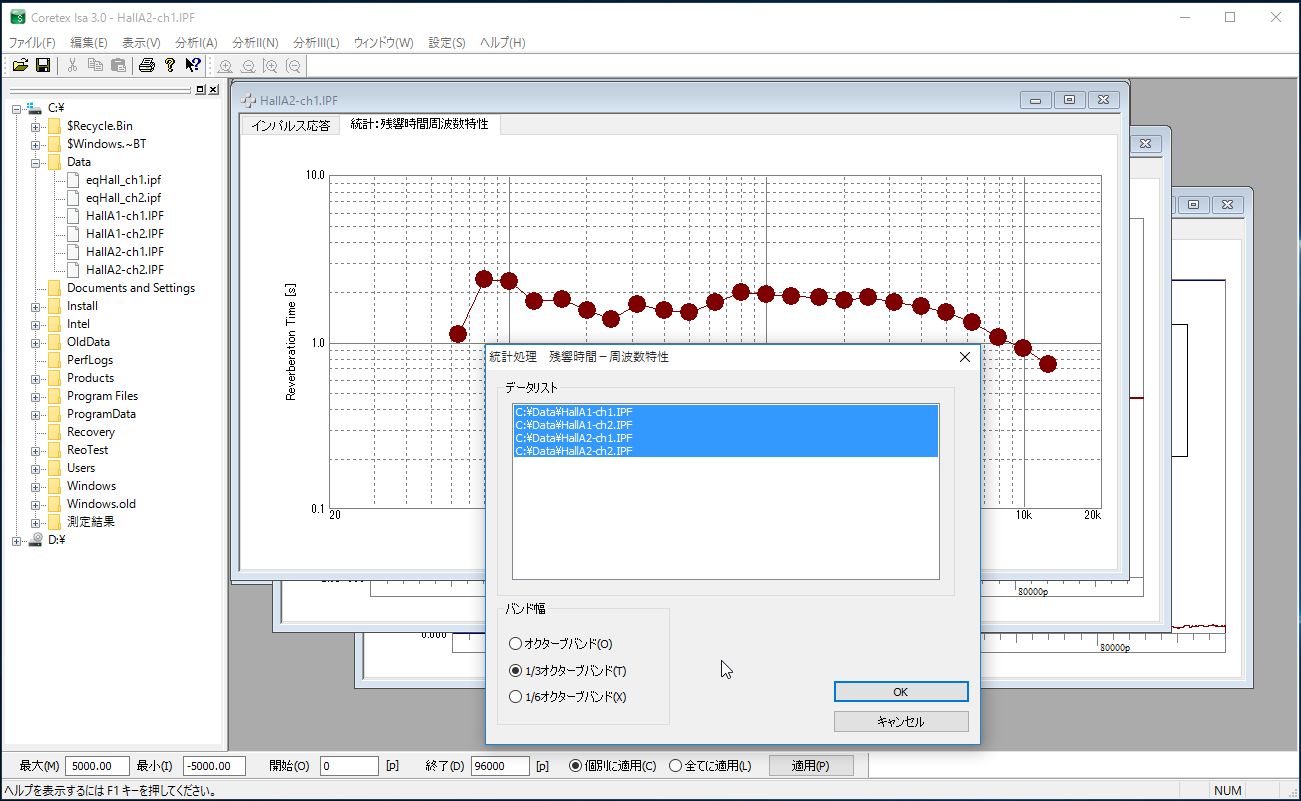Viewport: 1301px width, 801px height.
Task: Click the 最大(M) input field
Action: pyautogui.click(x=98, y=766)
